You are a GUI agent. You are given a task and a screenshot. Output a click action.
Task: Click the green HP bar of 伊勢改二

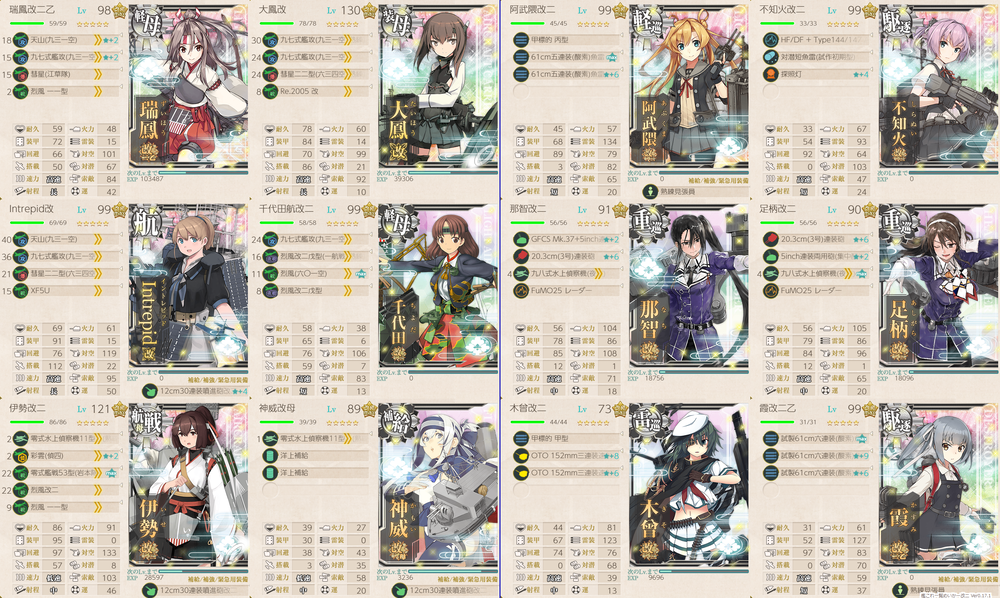pyautogui.click(x=27, y=422)
